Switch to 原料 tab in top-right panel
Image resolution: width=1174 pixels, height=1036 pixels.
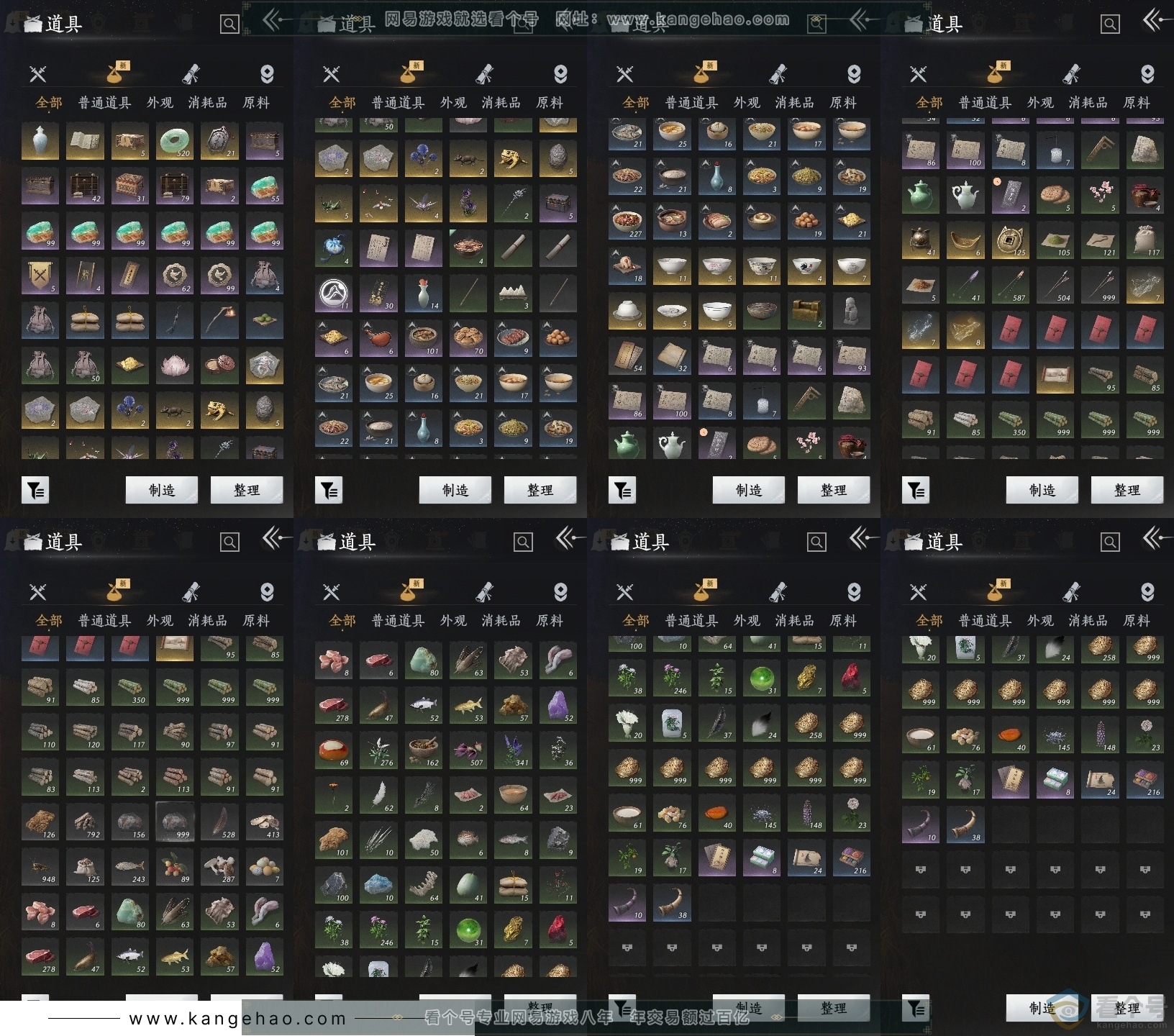1137,103
